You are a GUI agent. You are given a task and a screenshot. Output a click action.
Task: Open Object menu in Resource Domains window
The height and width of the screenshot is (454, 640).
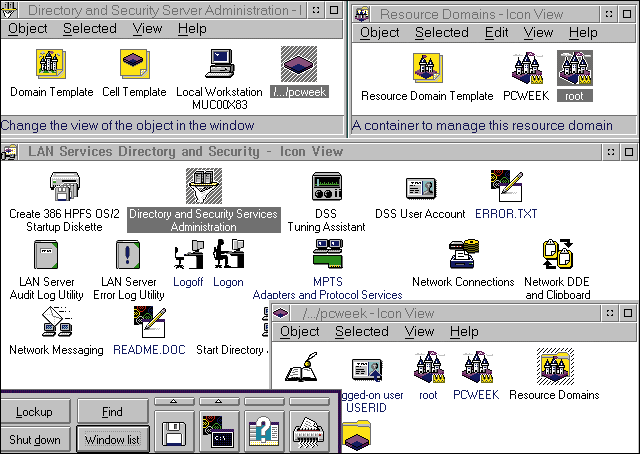(380, 33)
